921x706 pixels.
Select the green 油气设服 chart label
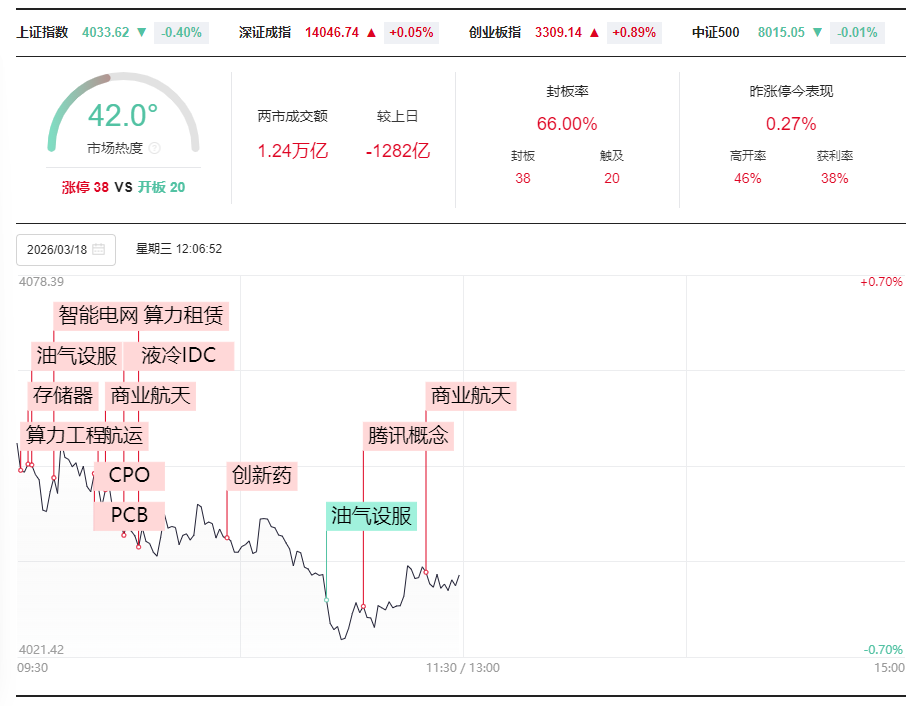point(371,516)
